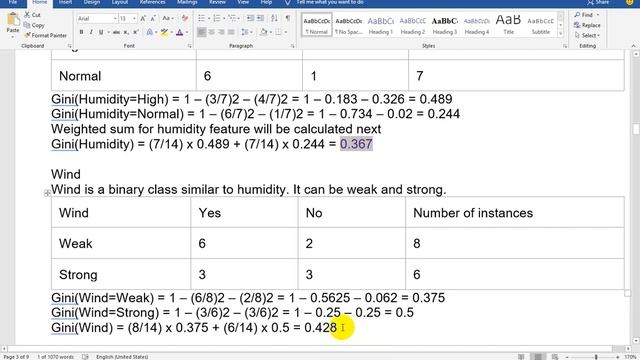Click the text highlight color button

click(x=164, y=32)
